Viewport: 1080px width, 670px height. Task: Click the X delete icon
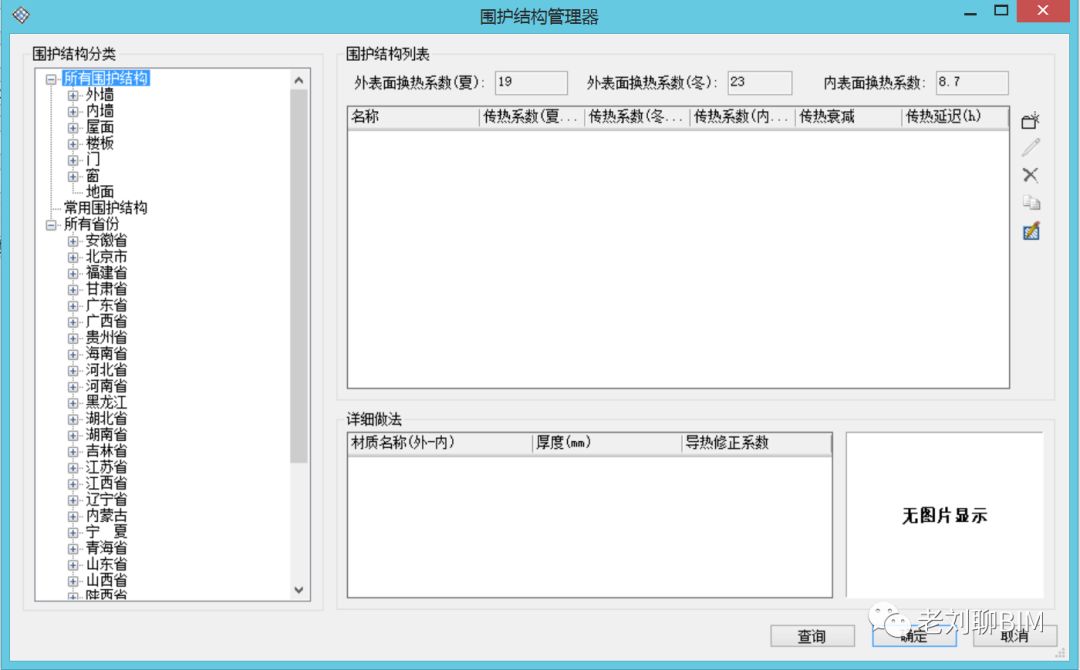coord(1030,175)
